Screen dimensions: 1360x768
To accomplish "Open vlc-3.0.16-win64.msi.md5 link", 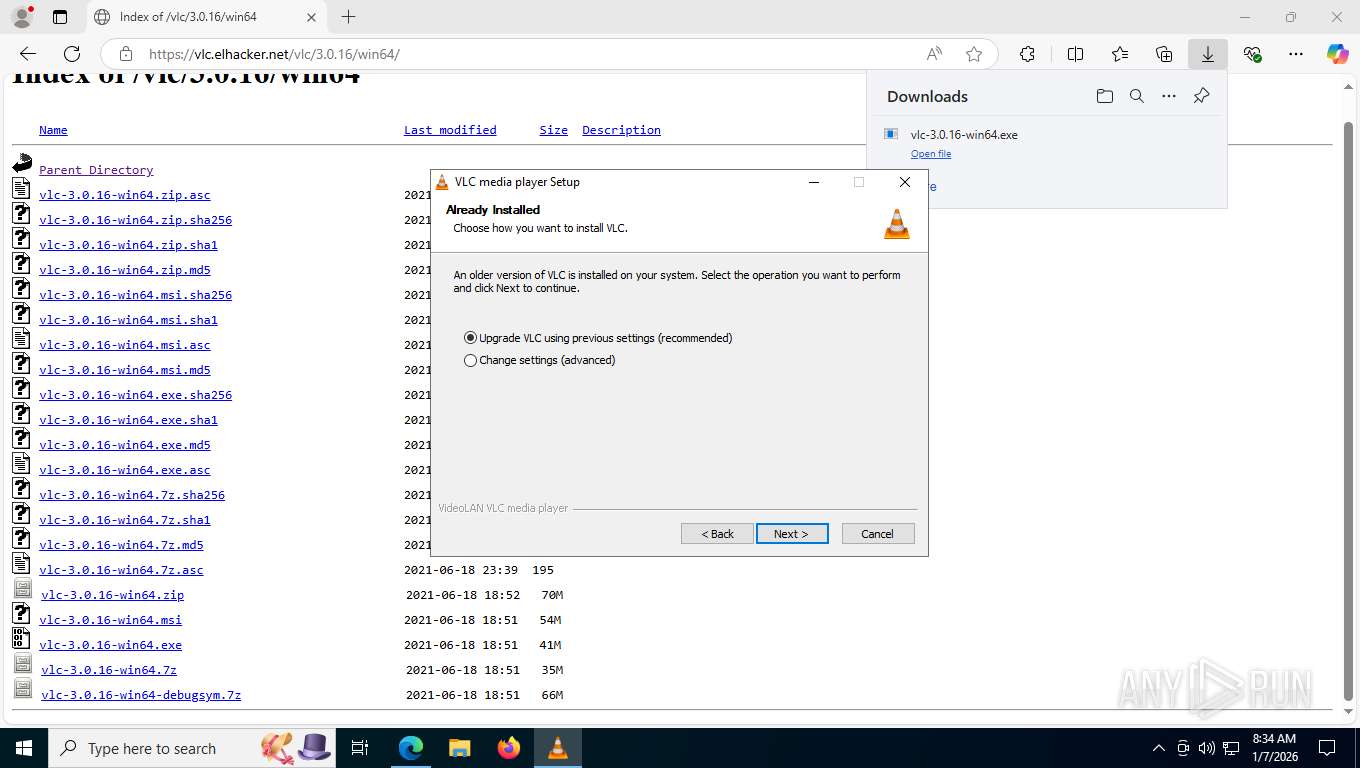I will click(125, 370).
